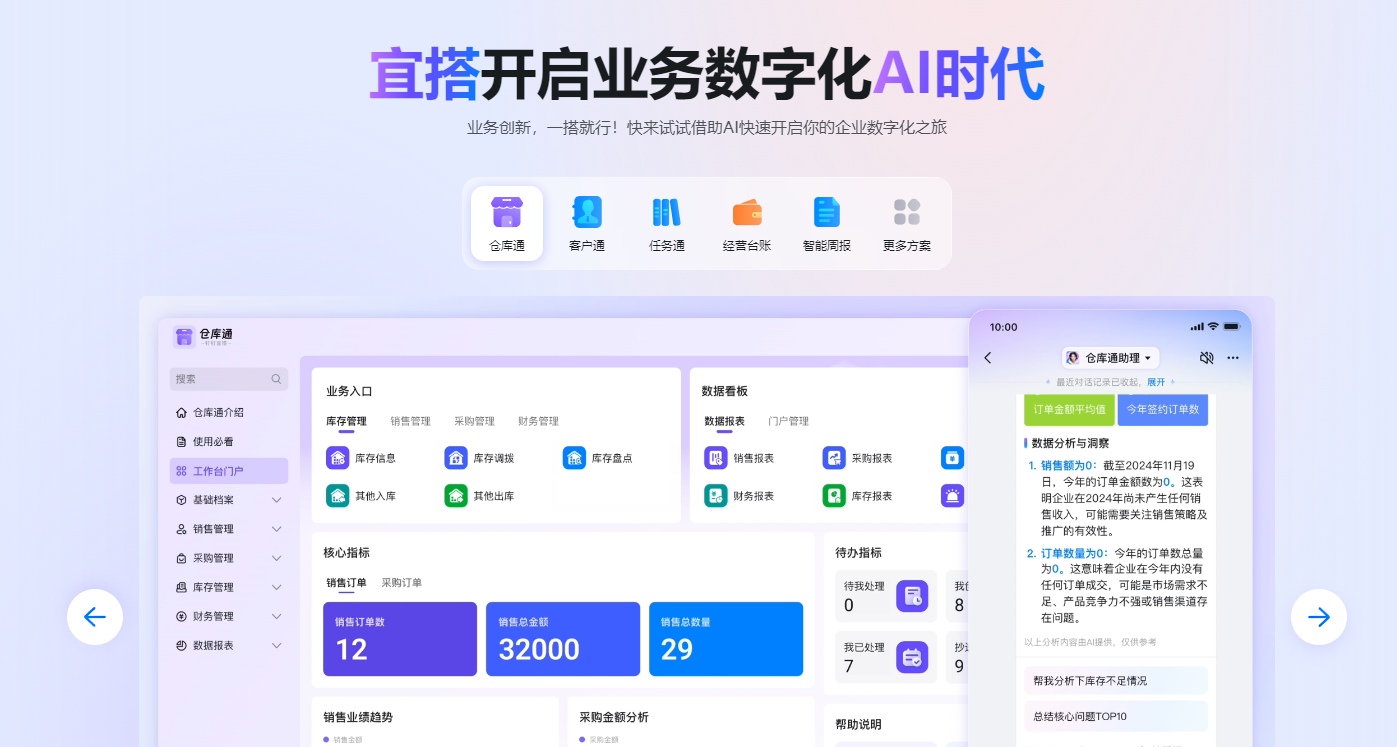Viewport: 1397px width, 747px height.
Task: Open the 仓库通助理 dropdown
Action: [x=1110, y=357]
